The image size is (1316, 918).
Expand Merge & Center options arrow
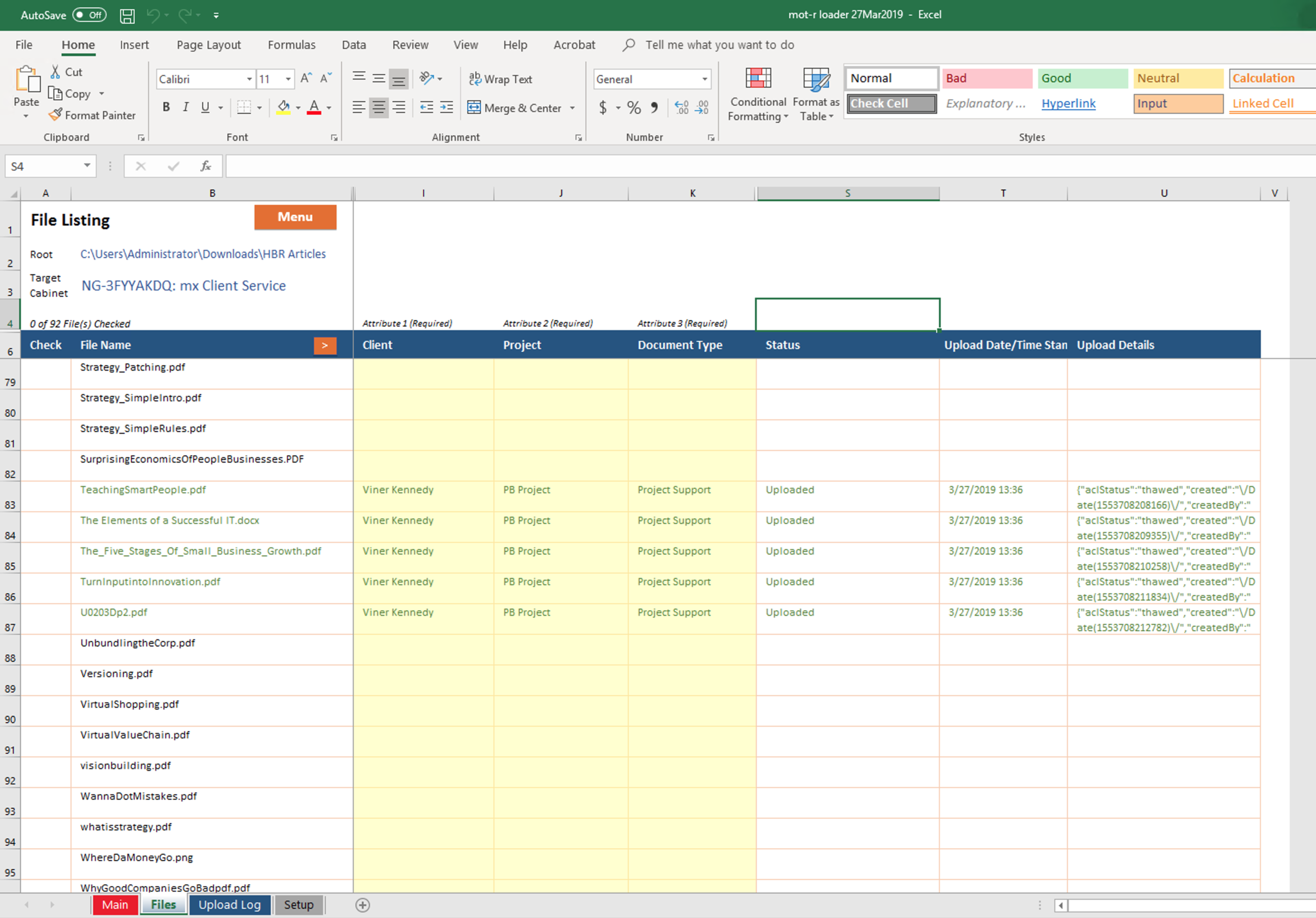pyautogui.click(x=572, y=108)
